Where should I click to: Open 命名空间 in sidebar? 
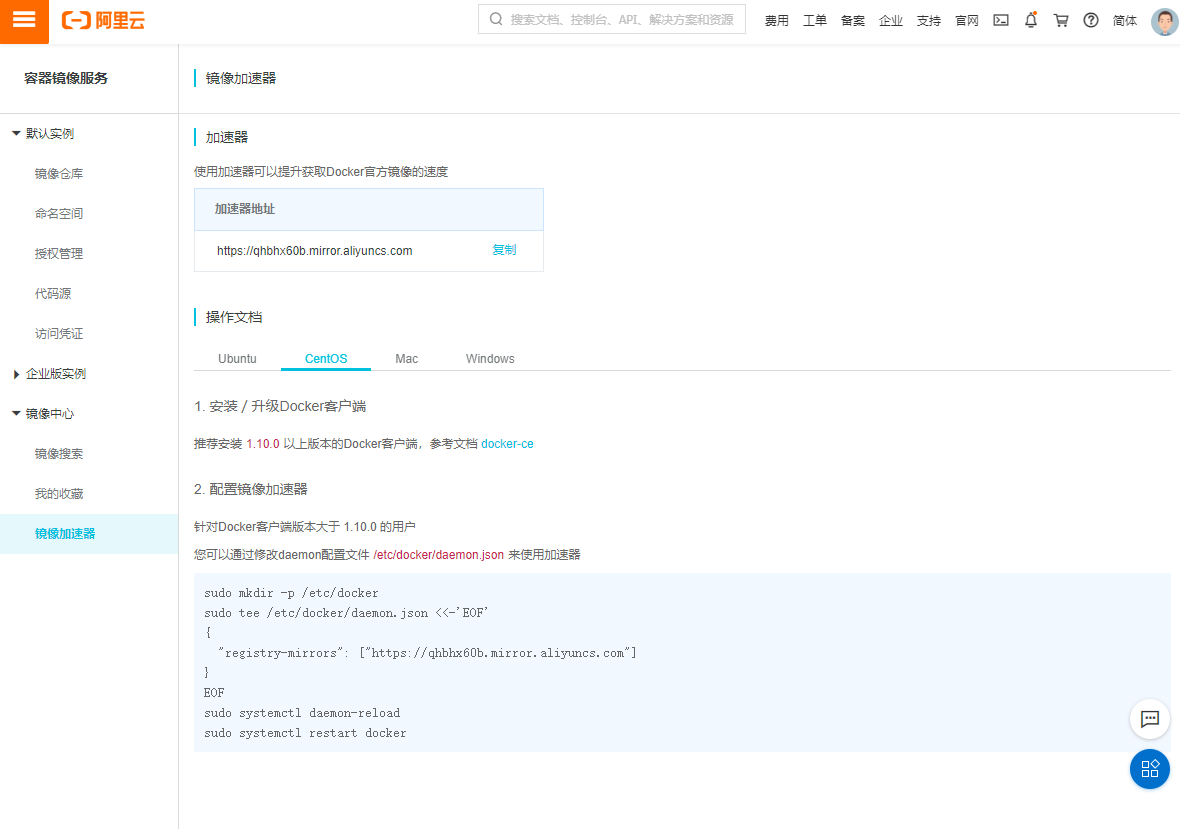[x=59, y=214]
